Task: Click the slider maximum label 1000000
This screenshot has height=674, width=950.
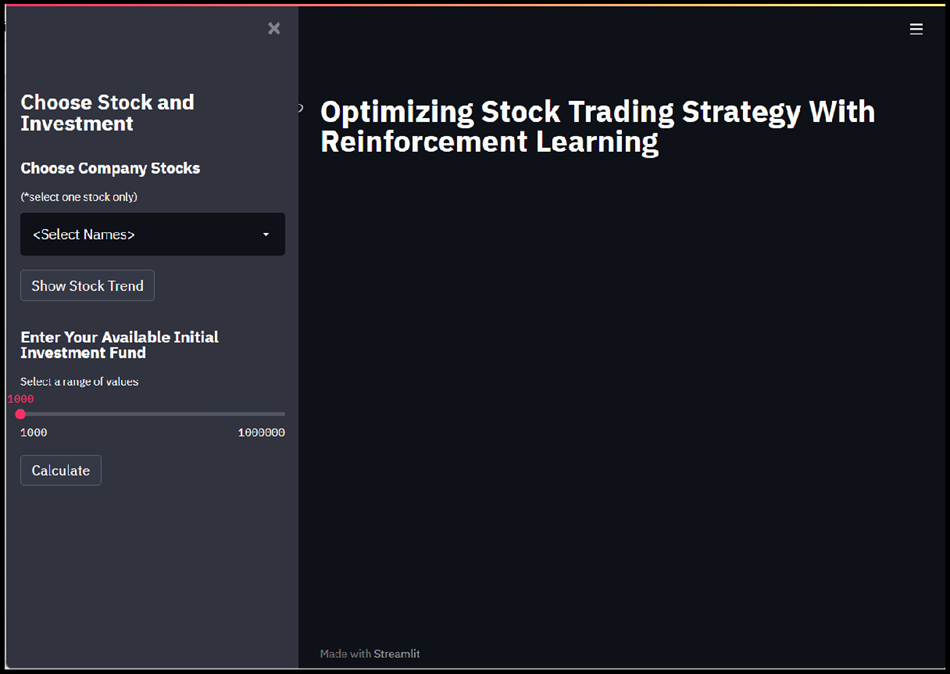Action: [x=261, y=433]
